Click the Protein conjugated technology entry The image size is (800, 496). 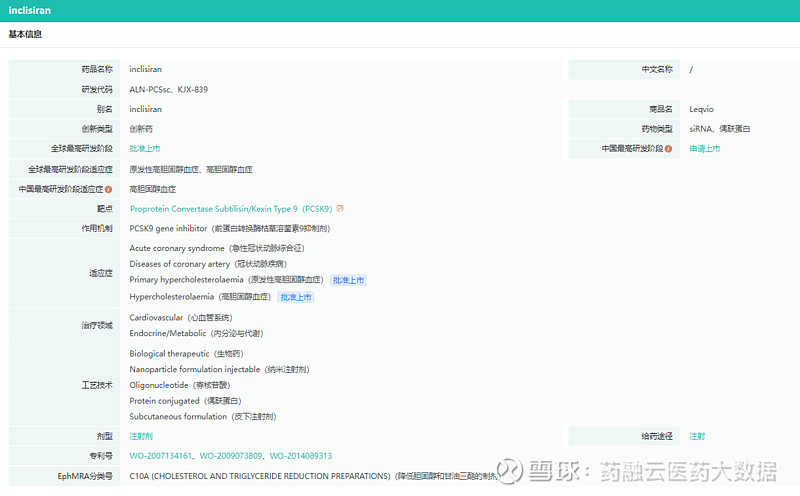click(185, 401)
